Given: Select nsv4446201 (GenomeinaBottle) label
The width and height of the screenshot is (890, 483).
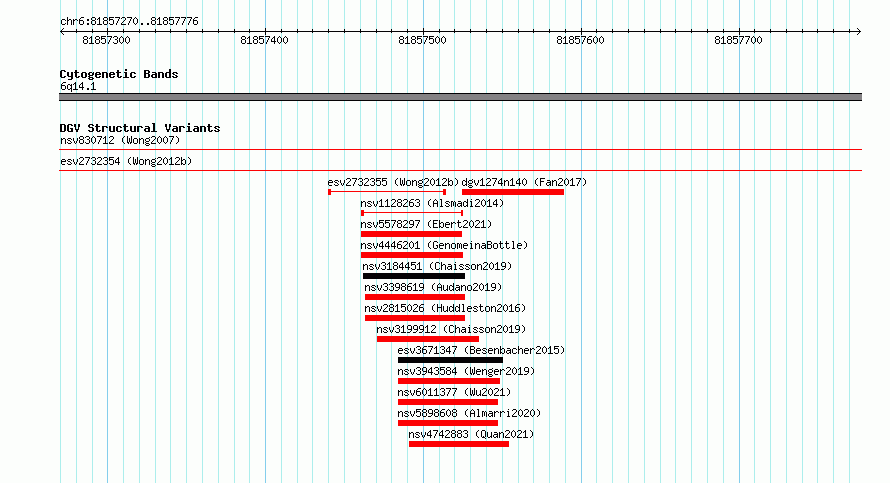Looking at the screenshot, I should (x=444, y=245).
